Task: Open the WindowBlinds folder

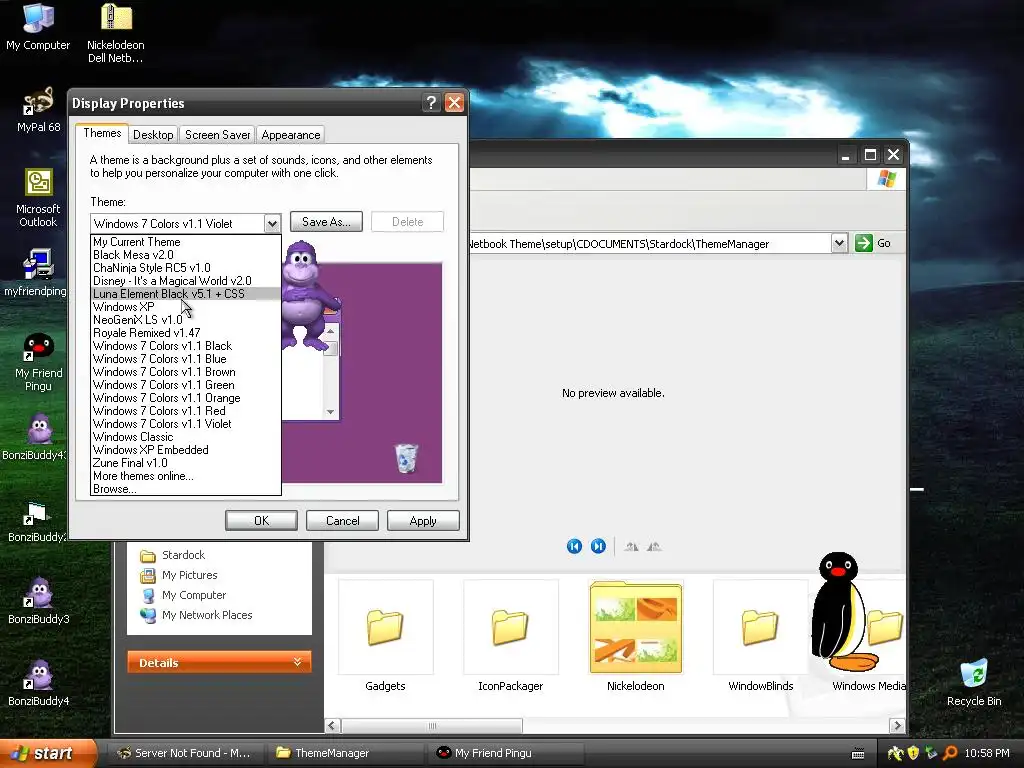Action: click(760, 635)
